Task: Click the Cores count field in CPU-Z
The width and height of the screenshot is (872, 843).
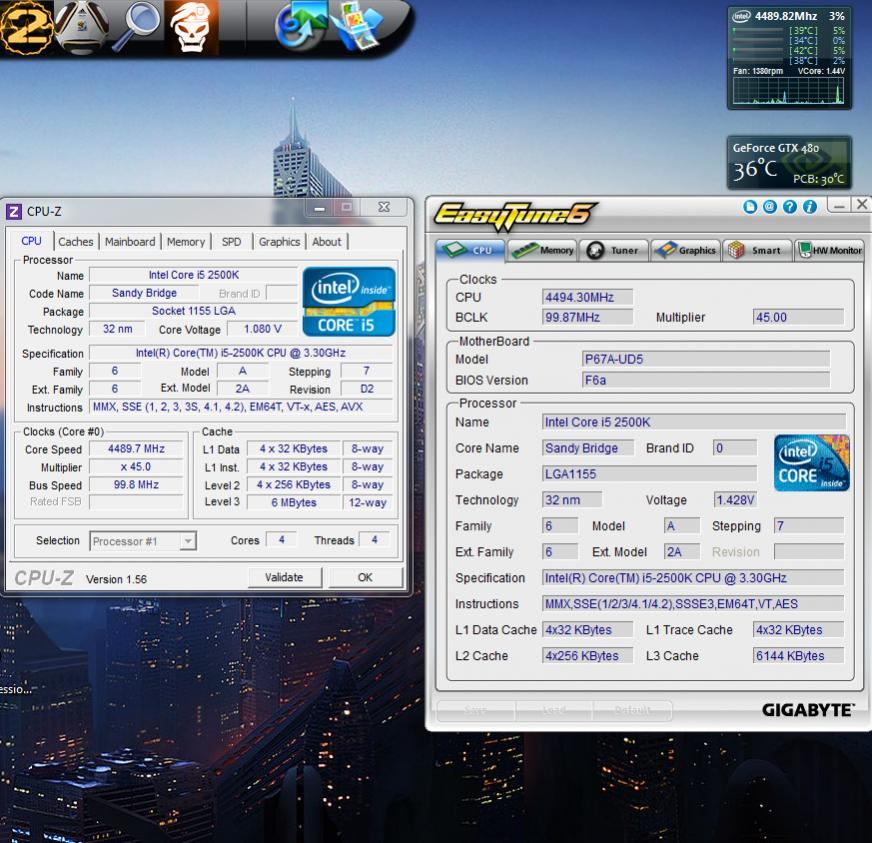Action: pos(281,540)
